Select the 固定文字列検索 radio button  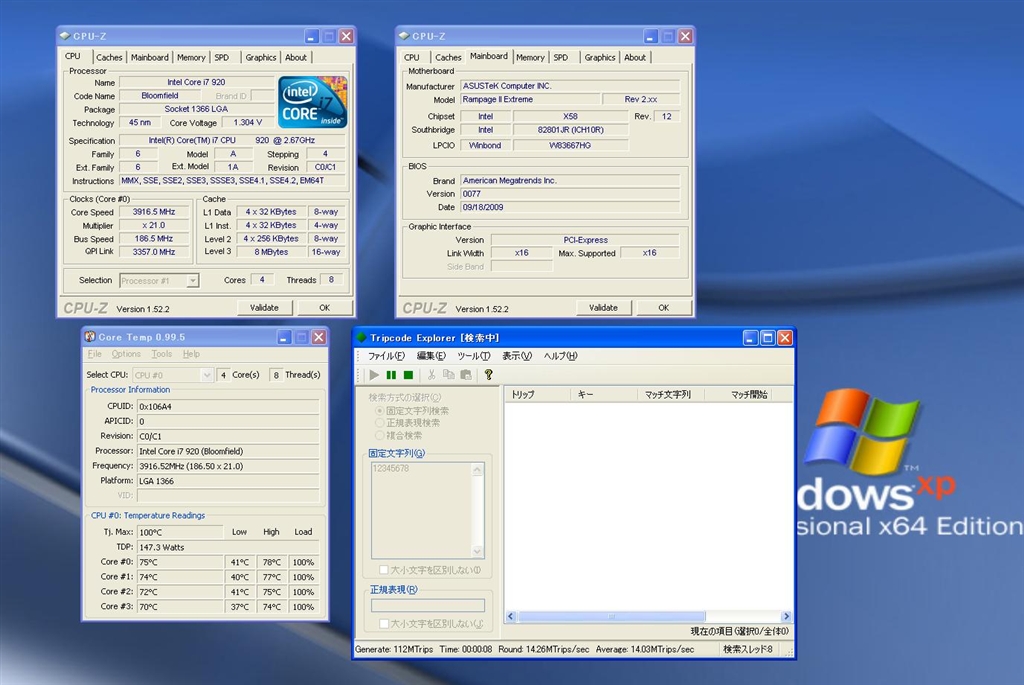379,410
